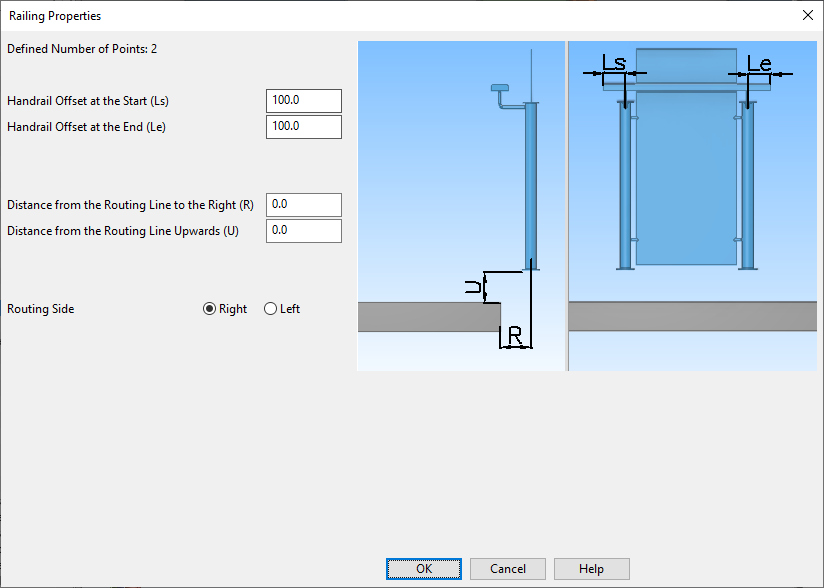Click 'Distance from the Routing Line Upwards (U)' label

[123, 231]
